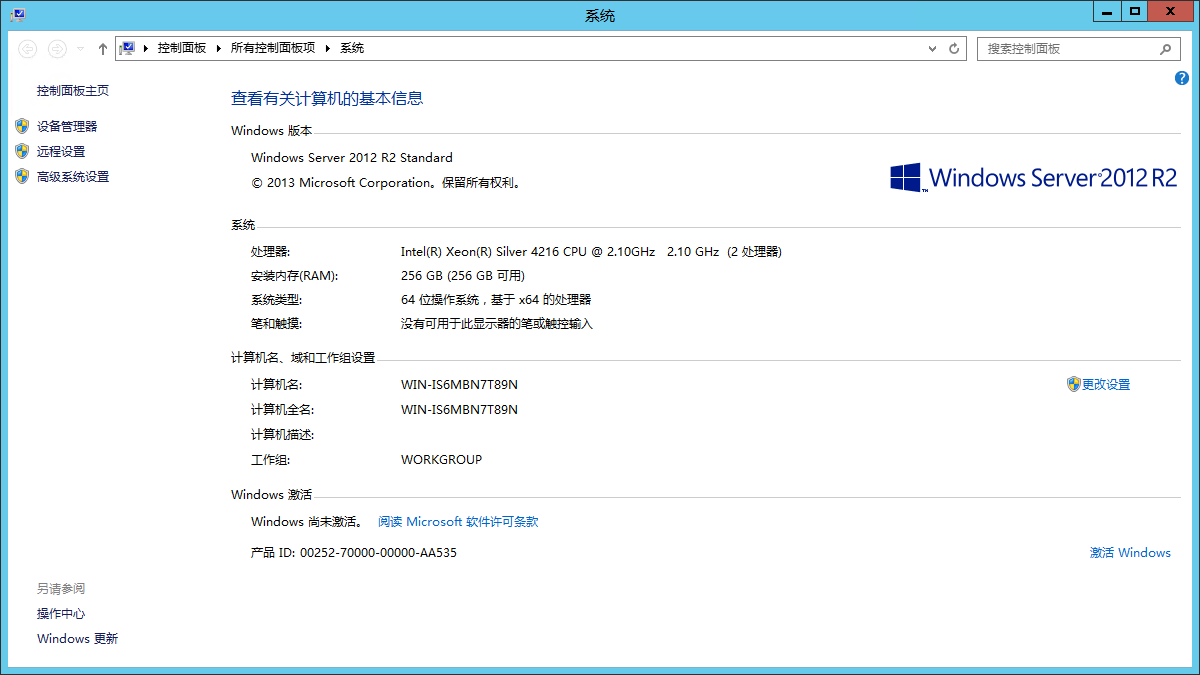Click computer name value WIN-IS6MBN7T89N beside 计算机名
This screenshot has height=675, width=1200.
coord(459,385)
